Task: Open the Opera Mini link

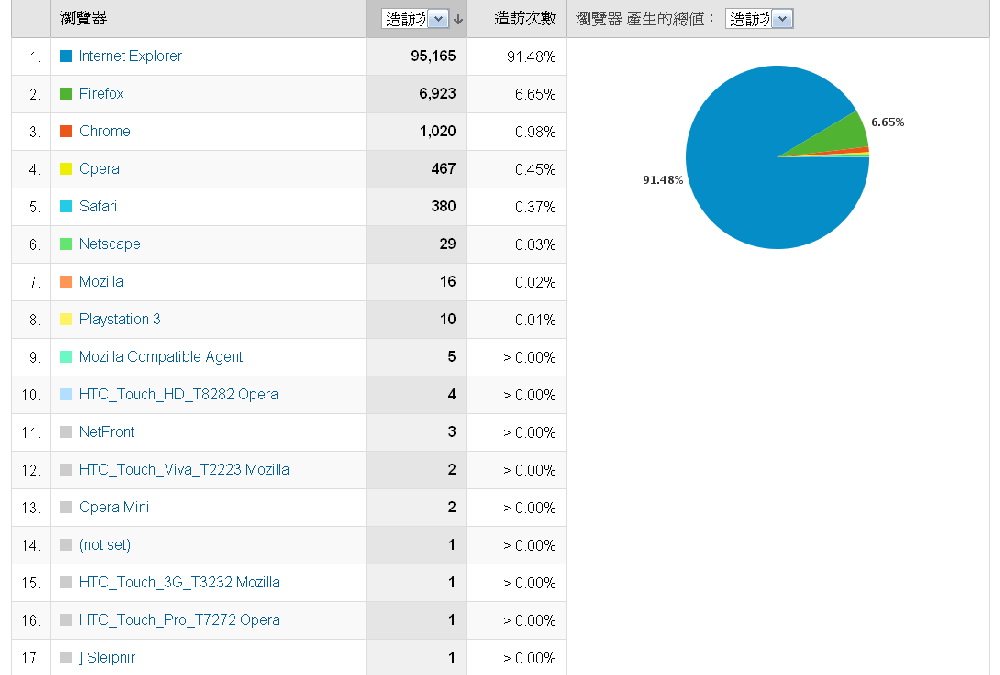Action: point(114,507)
